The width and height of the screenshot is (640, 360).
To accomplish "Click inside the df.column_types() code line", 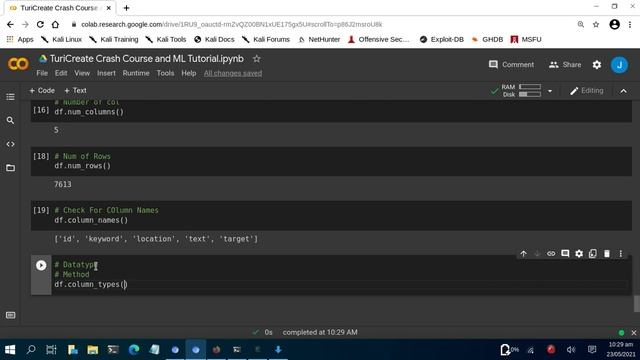I will click(x=91, y=284).
